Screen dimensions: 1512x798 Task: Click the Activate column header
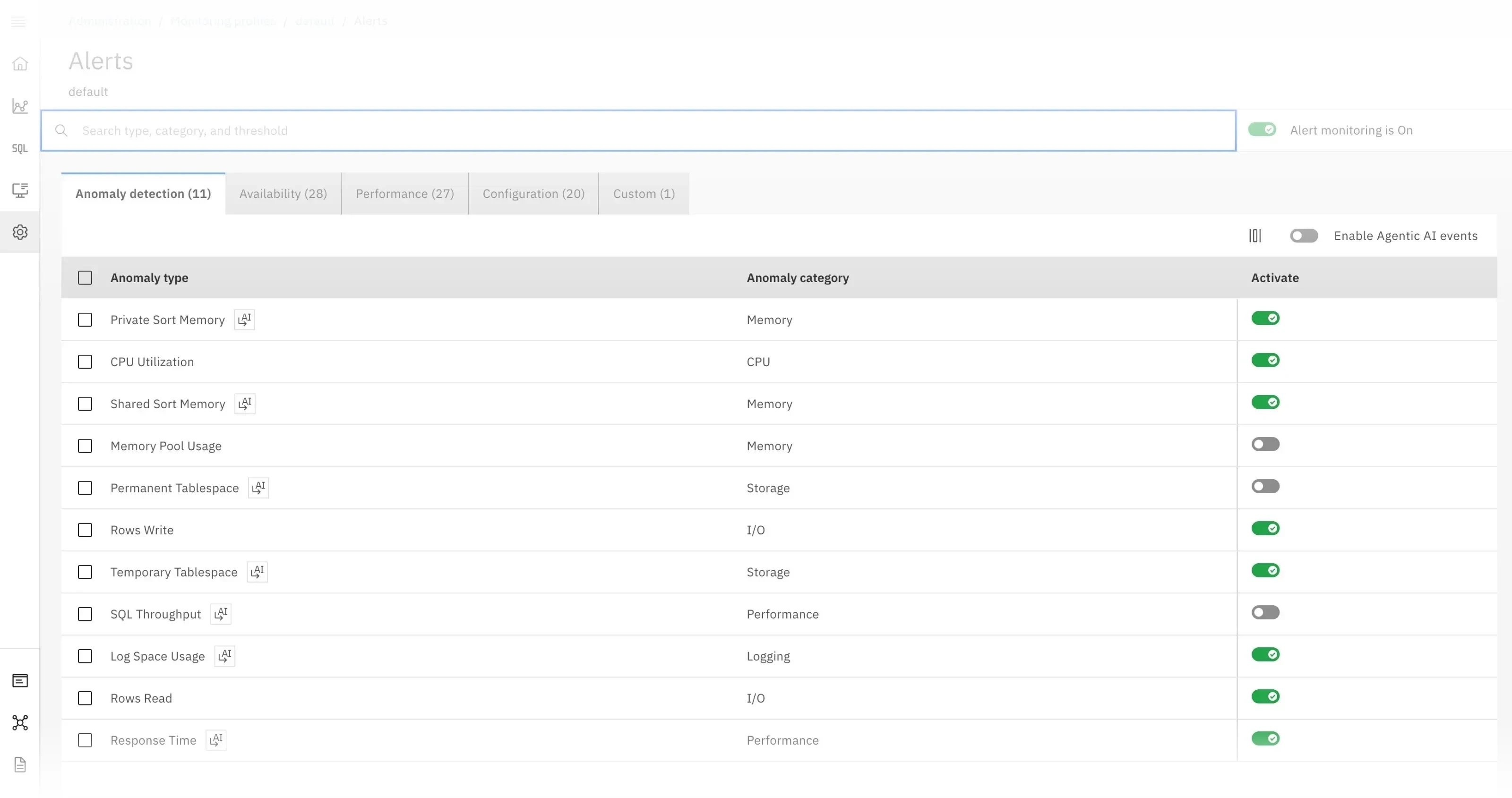coord(1275,278)
